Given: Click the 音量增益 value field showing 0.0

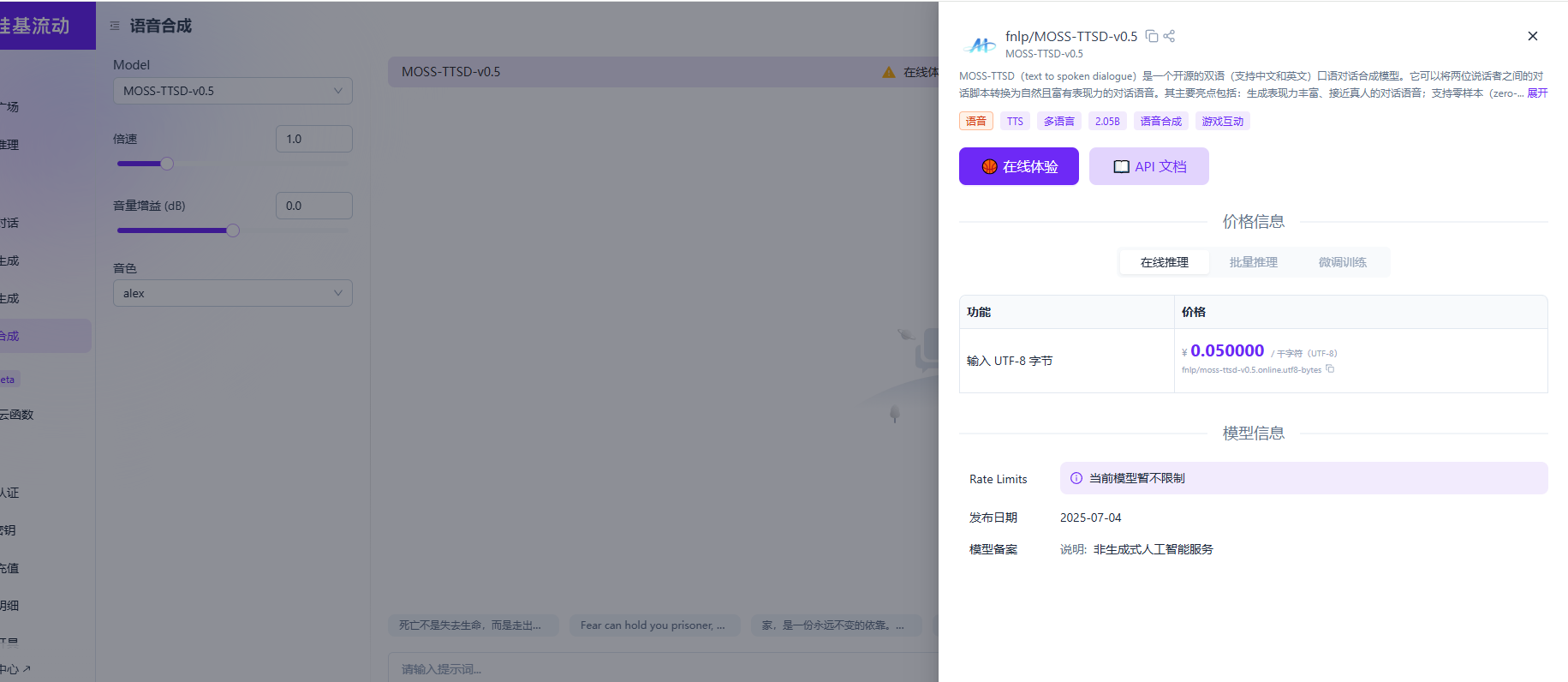Looking at the screenshot, I should (x=314, y=206).
